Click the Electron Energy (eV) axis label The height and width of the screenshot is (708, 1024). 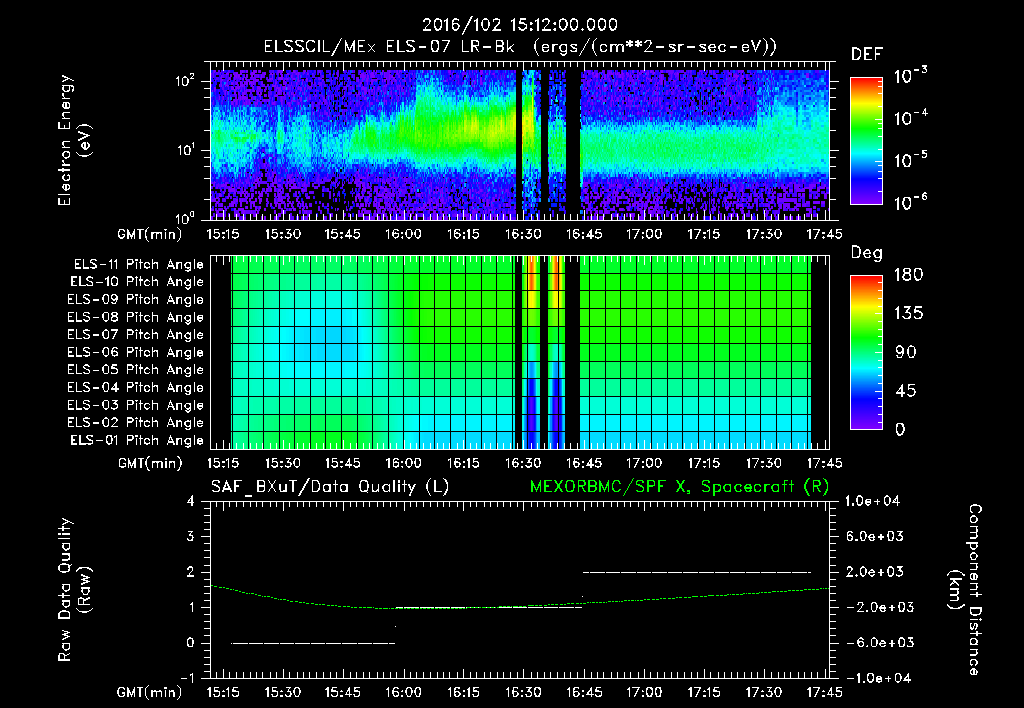73,140
